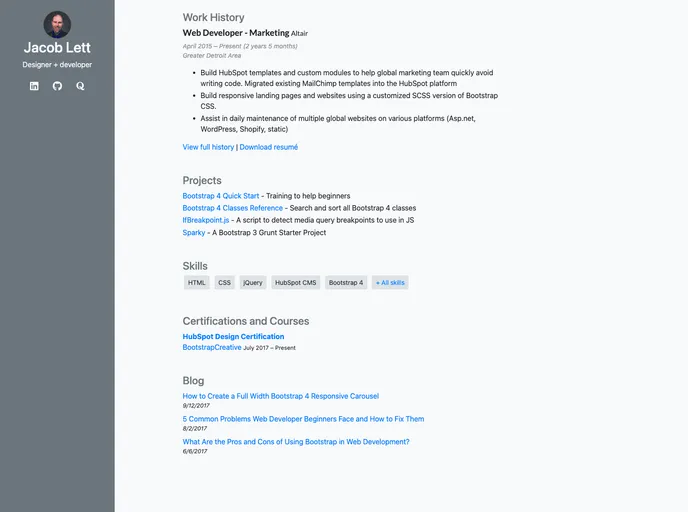Open the GitHub profile icon
Screen dimensions: 688x512
point(57,86)
